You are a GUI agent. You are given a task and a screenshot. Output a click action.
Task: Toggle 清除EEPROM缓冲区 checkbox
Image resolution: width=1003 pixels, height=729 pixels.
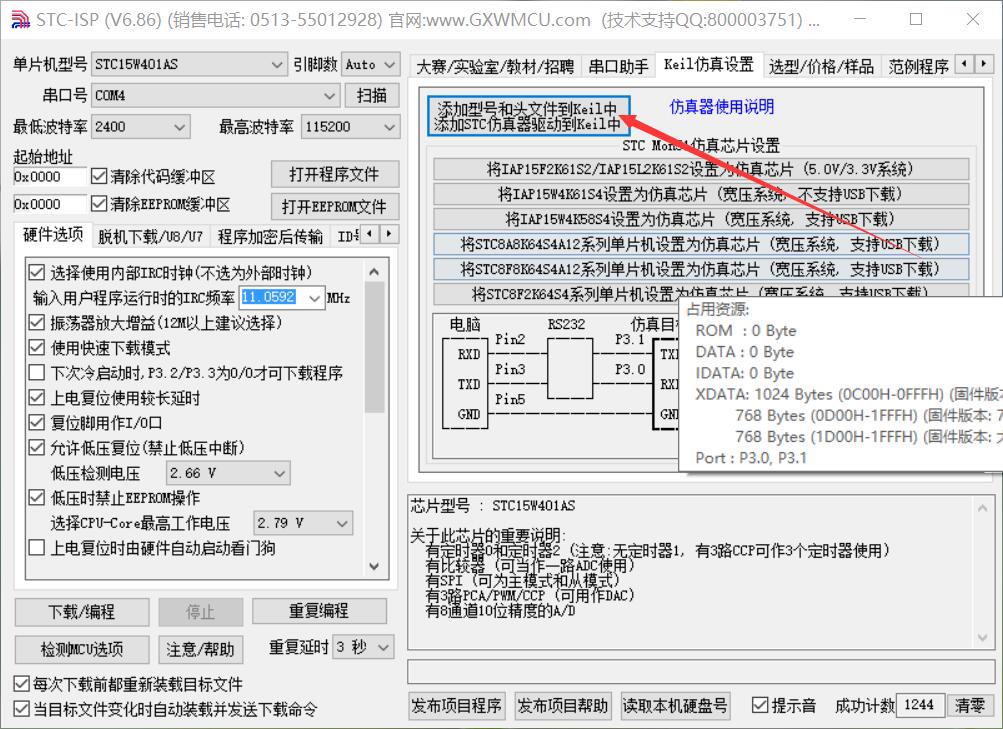click(x=99, y=204)
